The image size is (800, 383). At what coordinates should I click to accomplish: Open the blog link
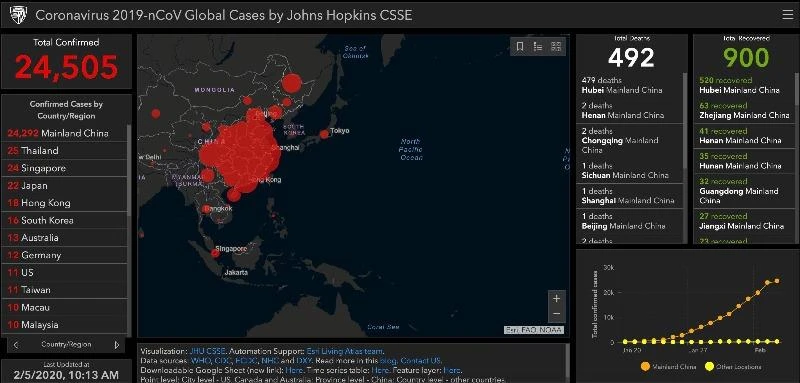pos(388,361)
